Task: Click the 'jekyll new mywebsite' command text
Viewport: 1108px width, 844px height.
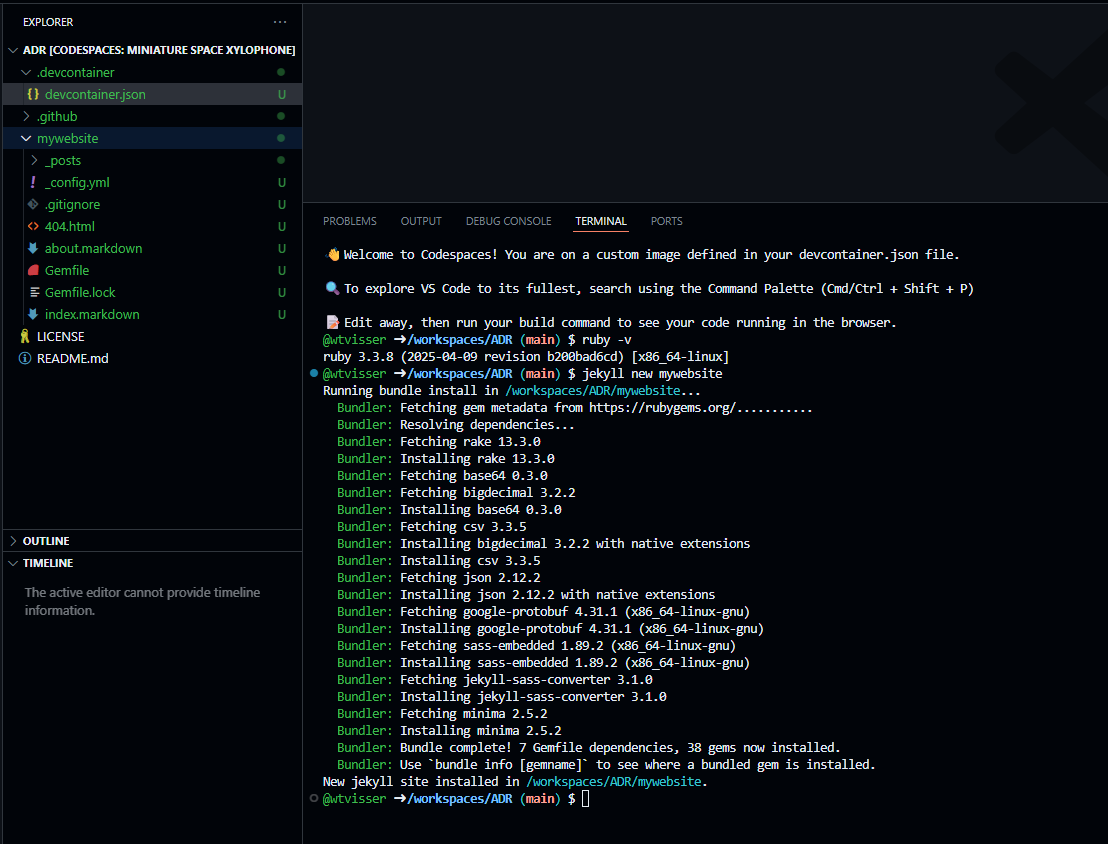Action: [652, 374]
